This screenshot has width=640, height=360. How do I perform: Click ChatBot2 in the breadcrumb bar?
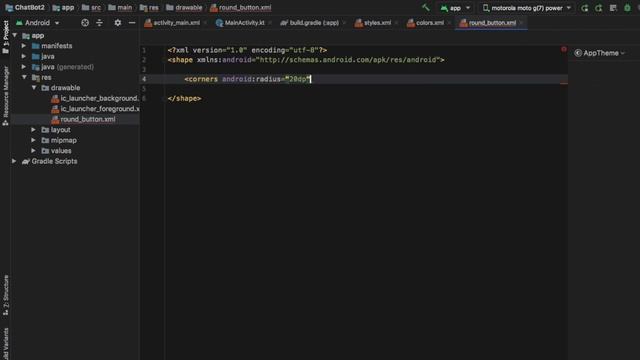pos(25,7)
